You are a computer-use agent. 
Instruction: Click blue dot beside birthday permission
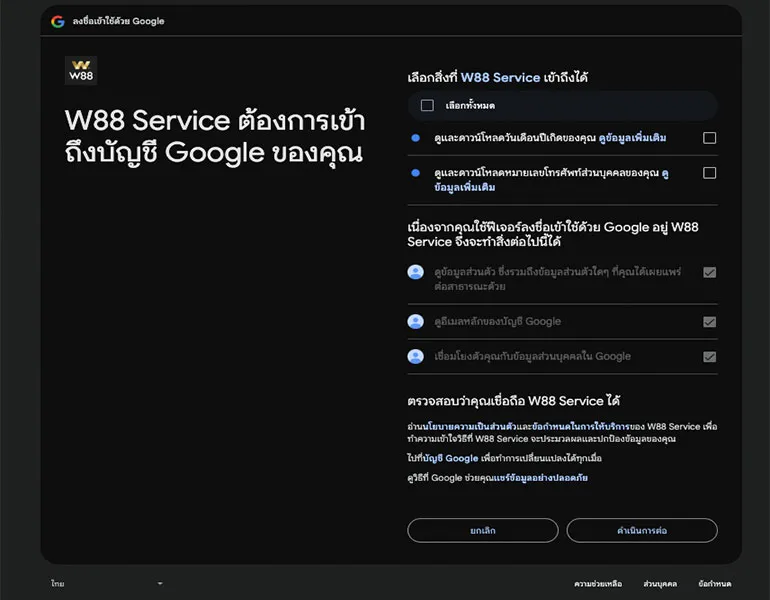coord(415,138)
